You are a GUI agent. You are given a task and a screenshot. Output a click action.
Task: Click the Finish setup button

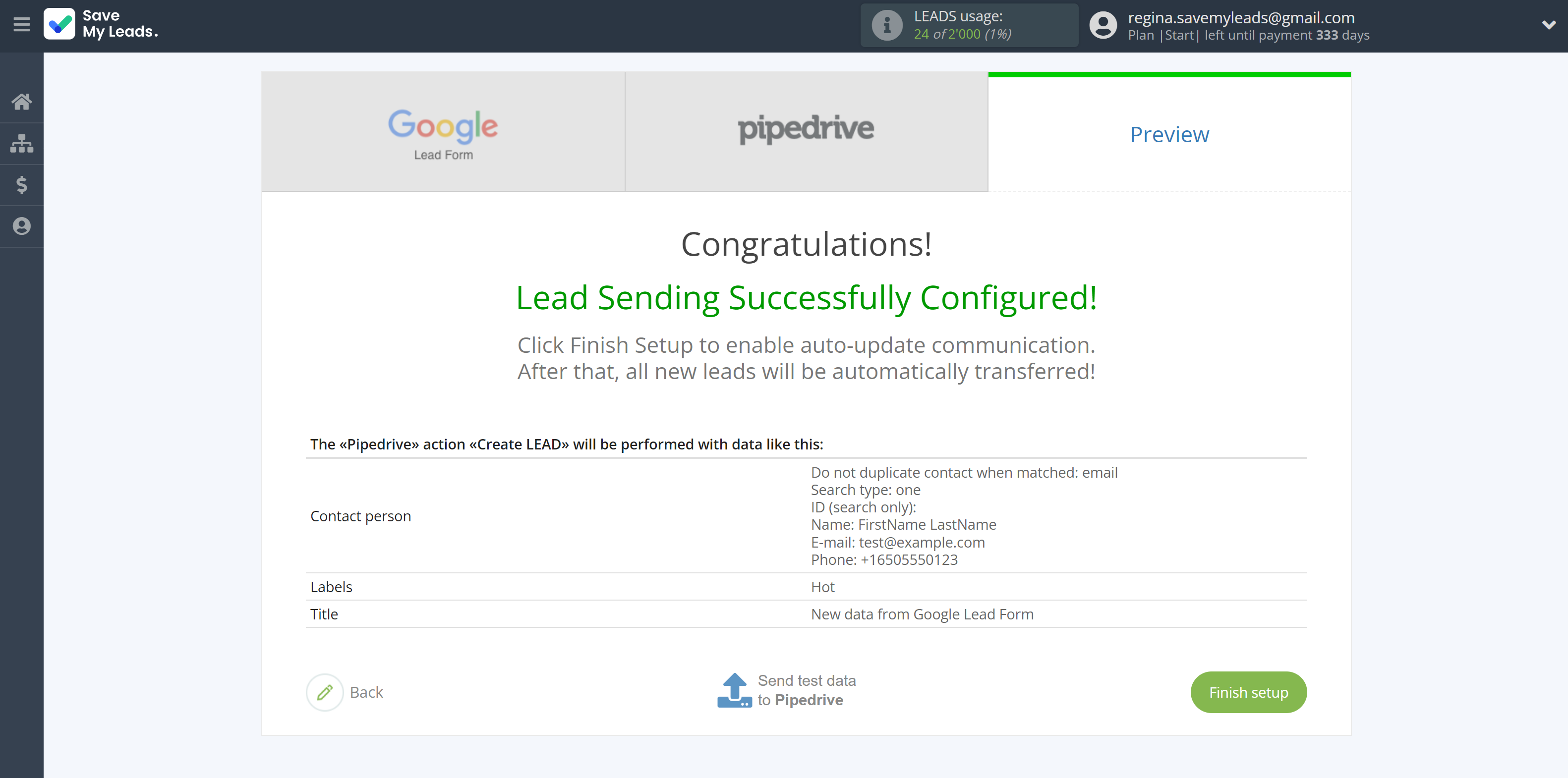1250,691
